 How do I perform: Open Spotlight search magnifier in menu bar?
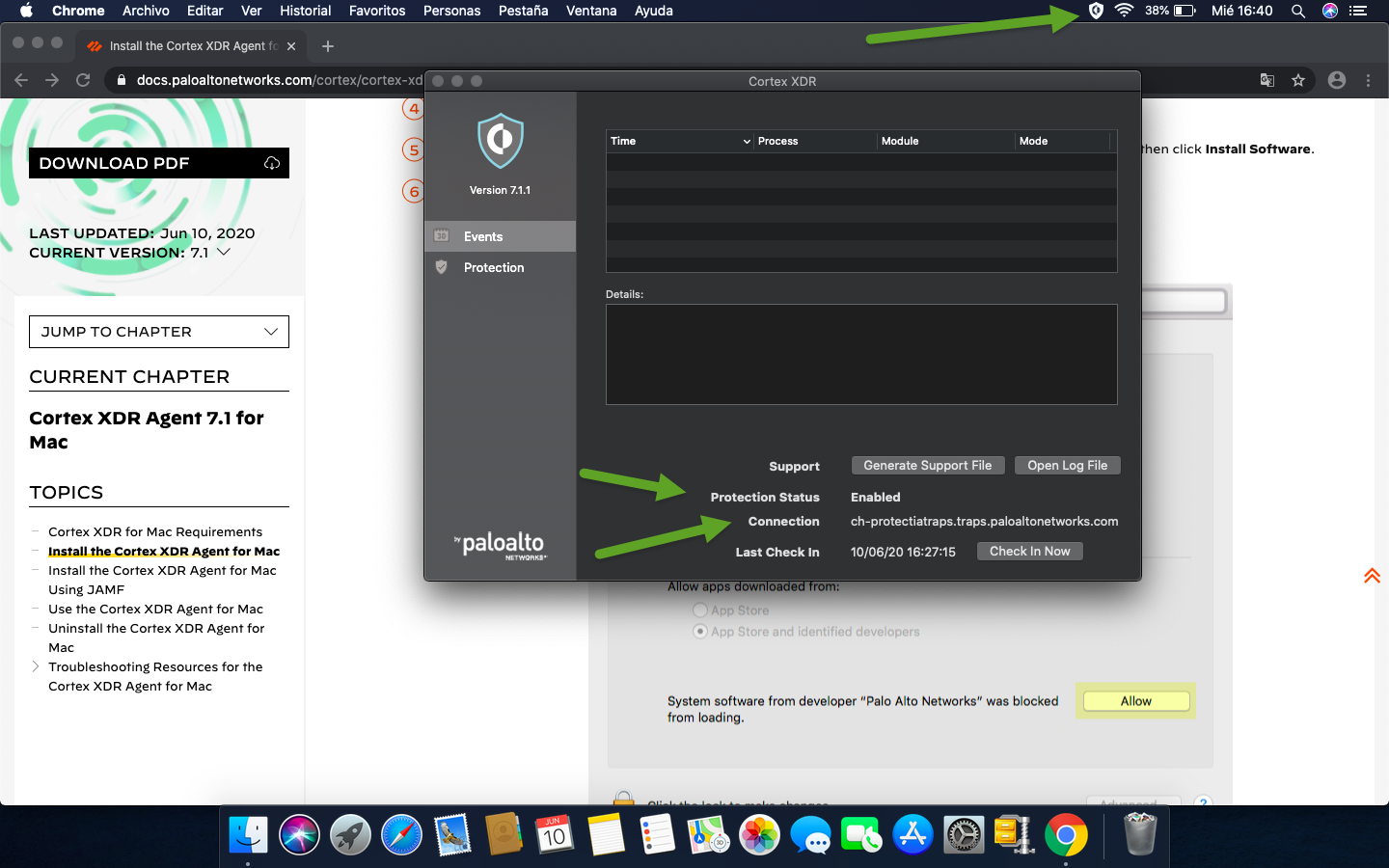click(1298, 11)
